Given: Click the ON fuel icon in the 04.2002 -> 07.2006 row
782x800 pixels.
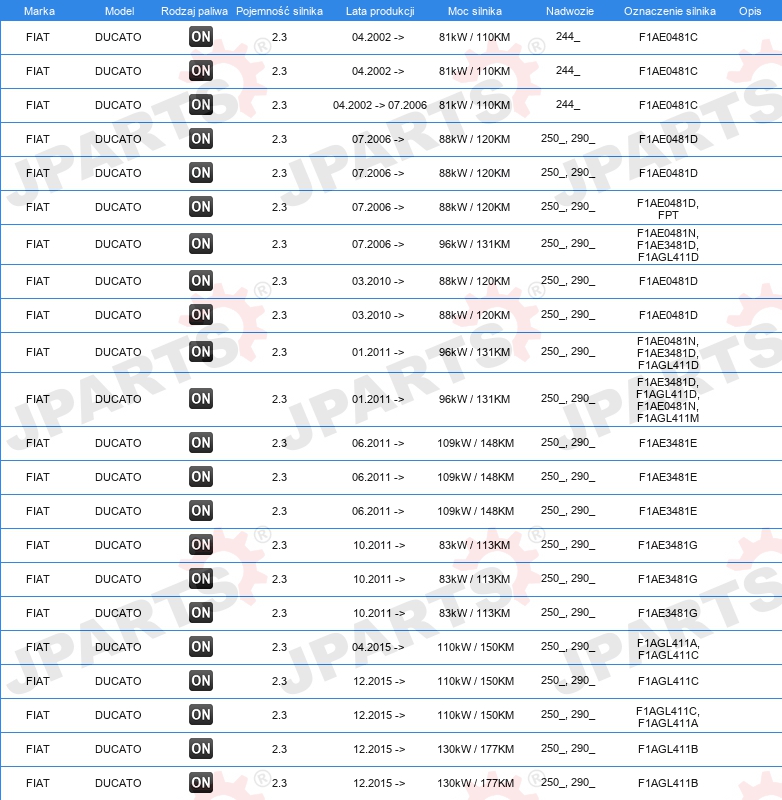Looking at the screenshot, I should point(200,105).
